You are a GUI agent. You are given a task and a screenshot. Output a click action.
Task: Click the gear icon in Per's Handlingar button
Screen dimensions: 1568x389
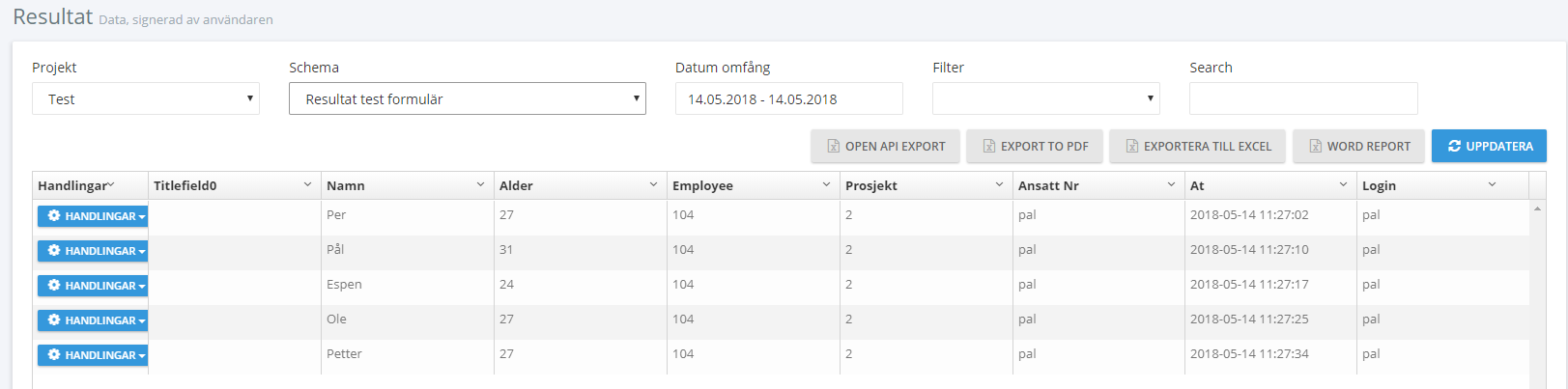pyautogui.click(x=54, y=216)
